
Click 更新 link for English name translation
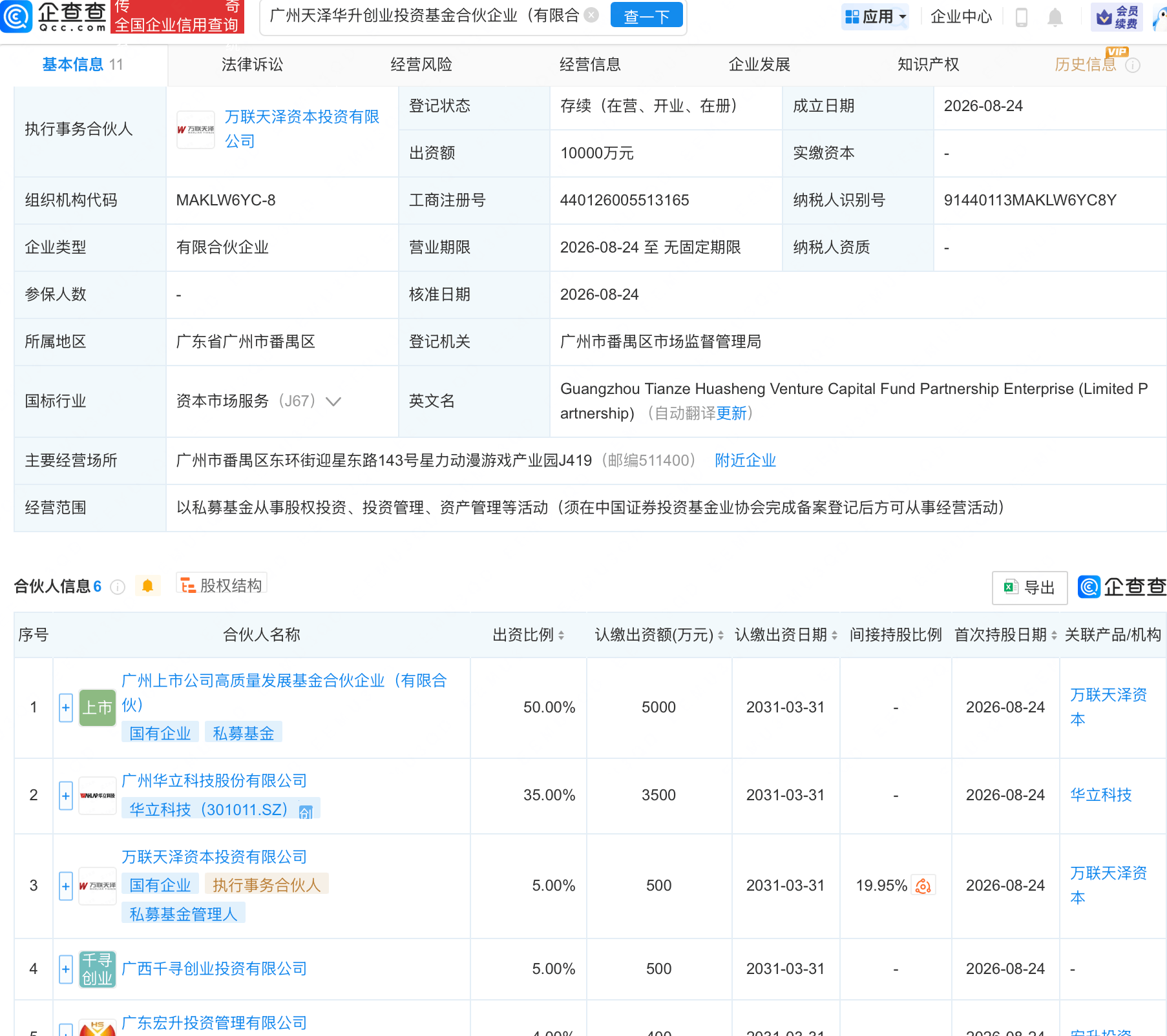click(x=731, y=413)
